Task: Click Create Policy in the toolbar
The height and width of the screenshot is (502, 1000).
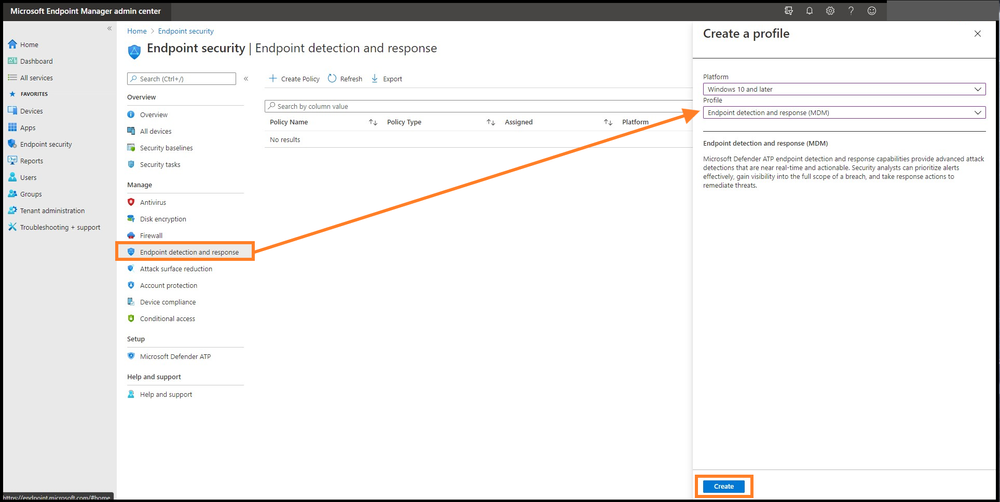Action: tap(294, 79)
